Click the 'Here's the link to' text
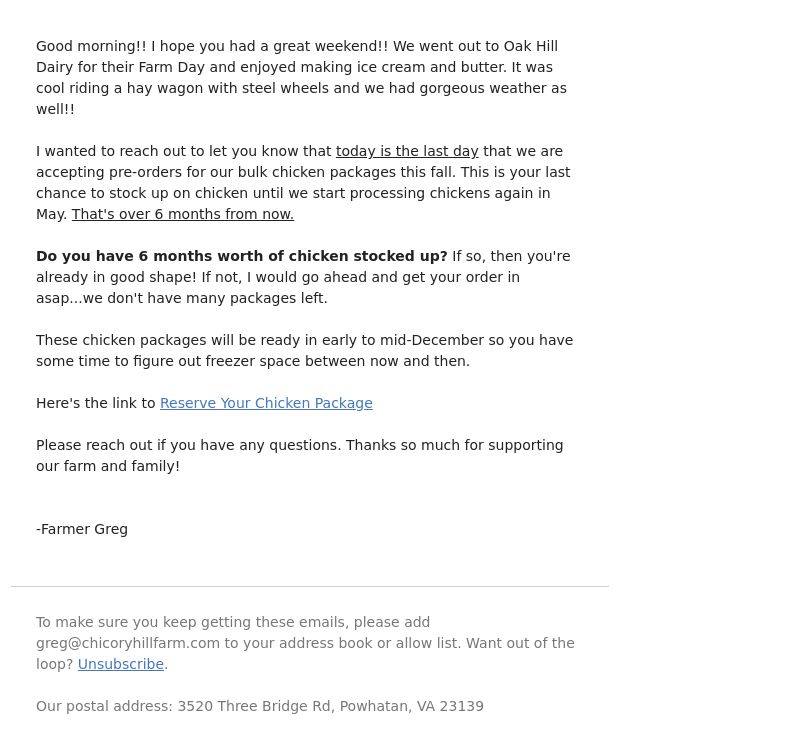808x754 pixels. pos(96,403)
